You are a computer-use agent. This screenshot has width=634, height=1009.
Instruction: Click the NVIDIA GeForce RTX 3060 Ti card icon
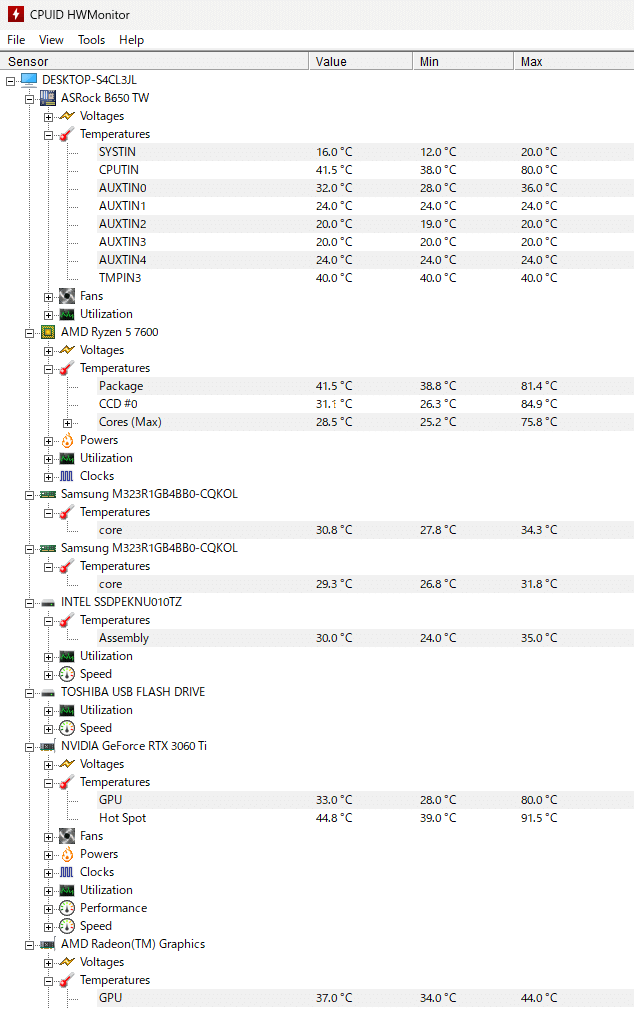(48, 746)
